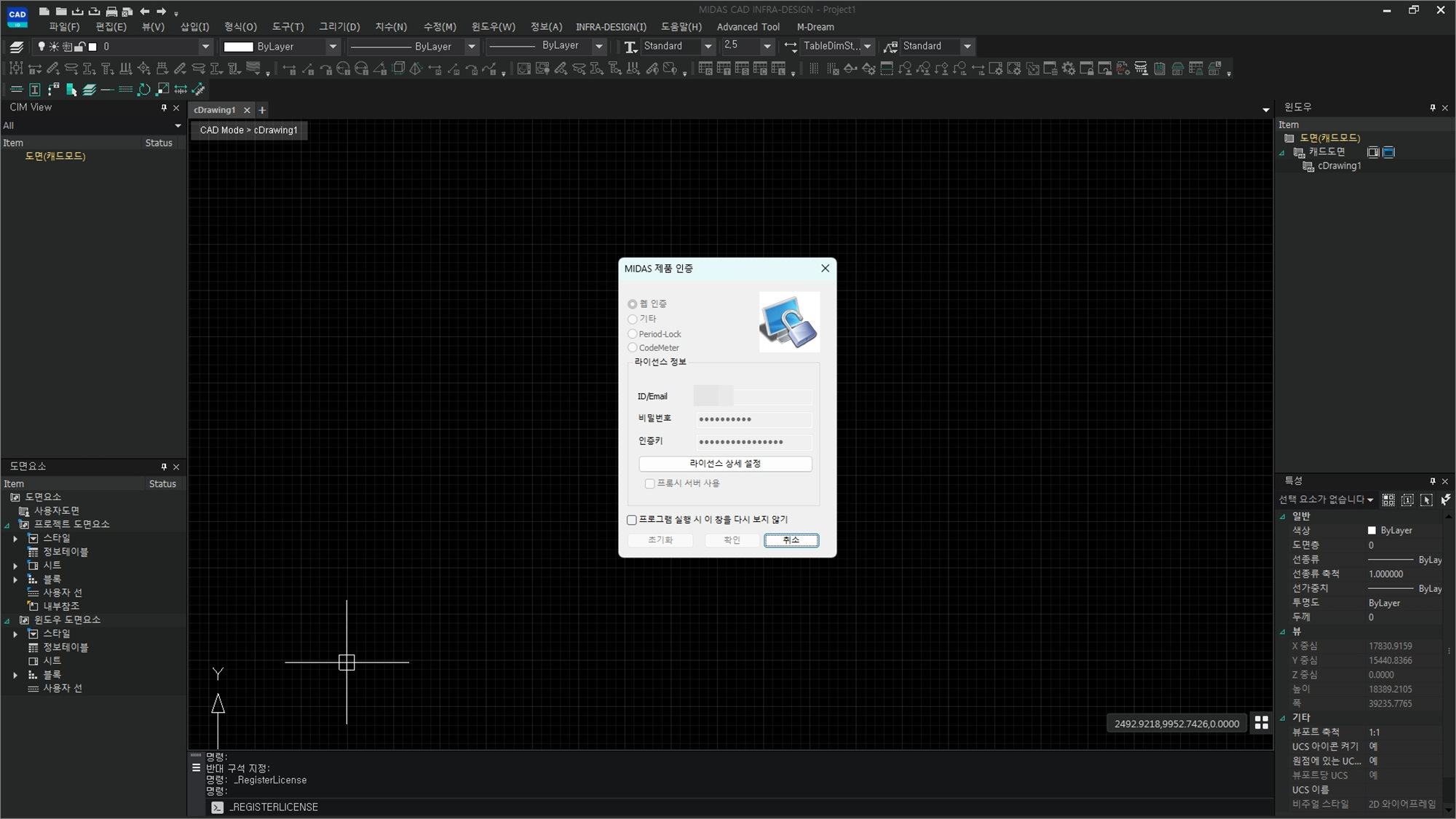The height and width of the screenshot is (819, 1456).
Task: Open the command history lines icon
Action: coord(196,767)
